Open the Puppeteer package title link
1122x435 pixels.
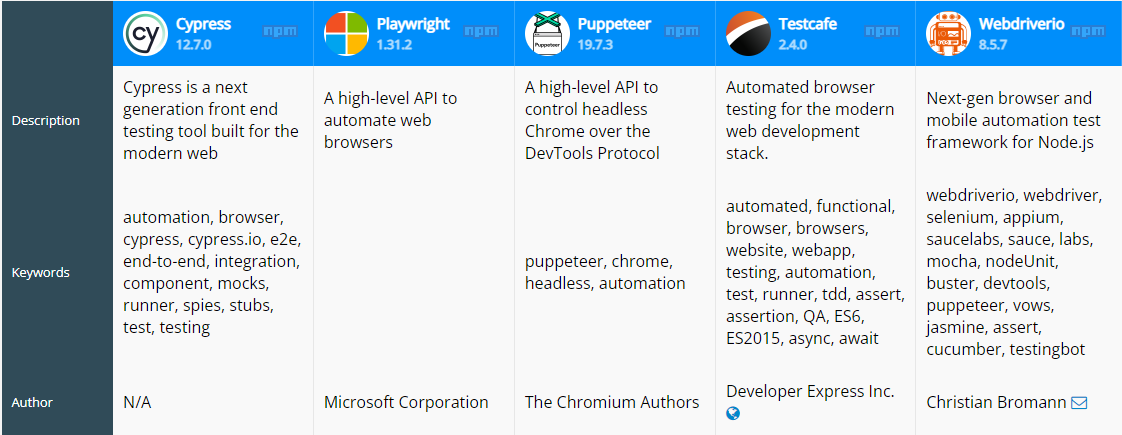coord(614,24)
